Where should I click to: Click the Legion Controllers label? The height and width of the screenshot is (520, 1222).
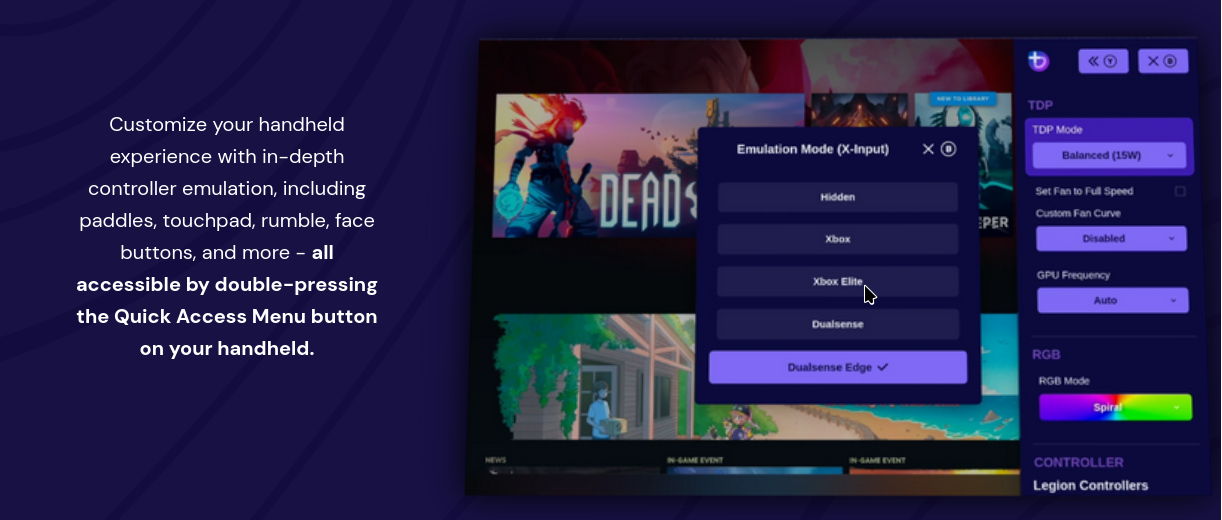click(1091, 486)
